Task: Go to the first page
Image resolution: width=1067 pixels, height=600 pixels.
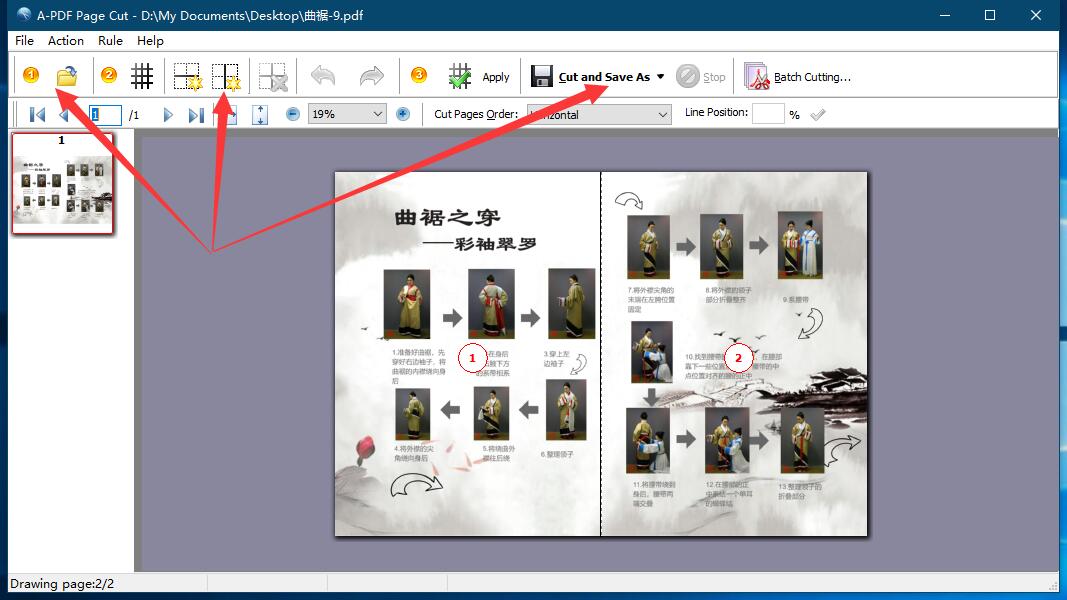Action: pos(37,114)
